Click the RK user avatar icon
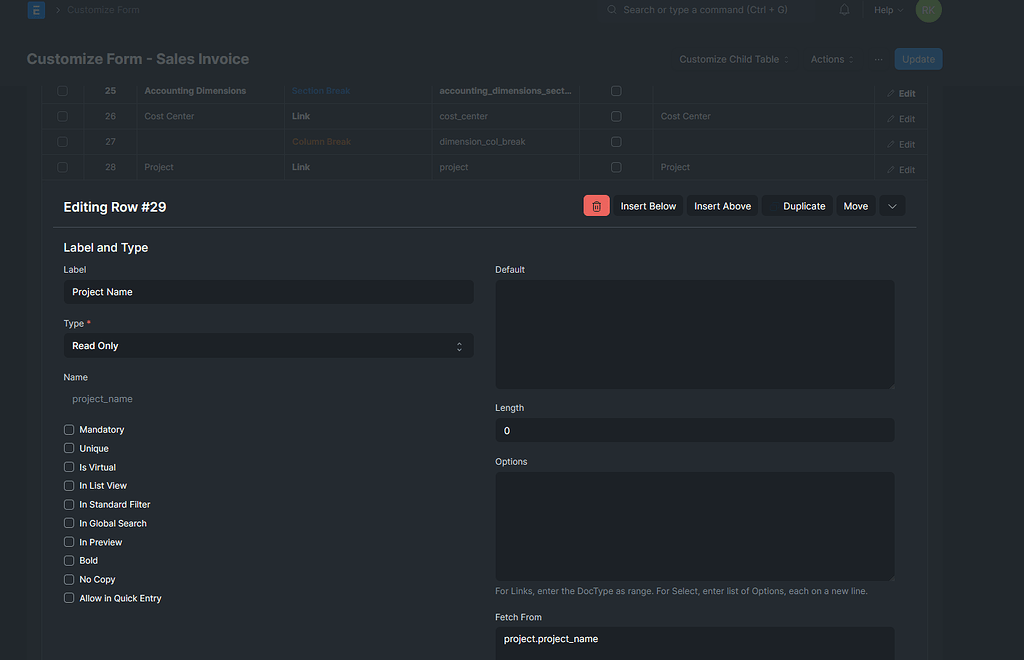Viewport: 1024px width, 660px height. click(x=928, y=10)
